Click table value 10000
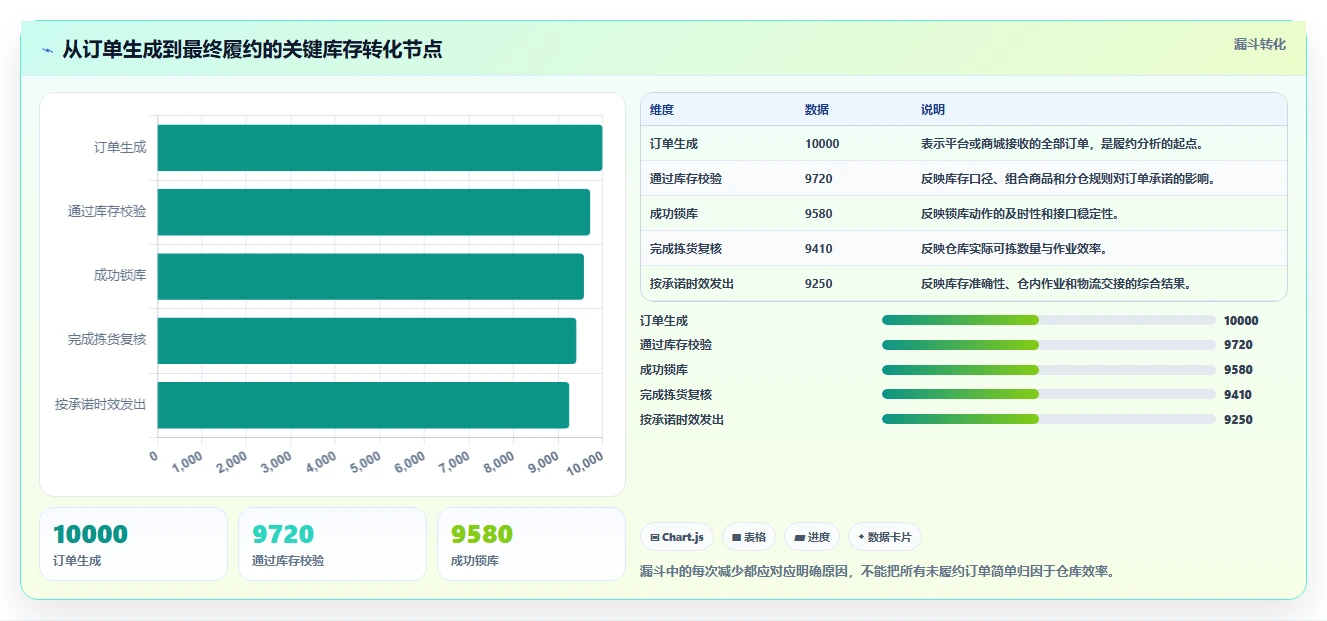 tap(822, 144)
